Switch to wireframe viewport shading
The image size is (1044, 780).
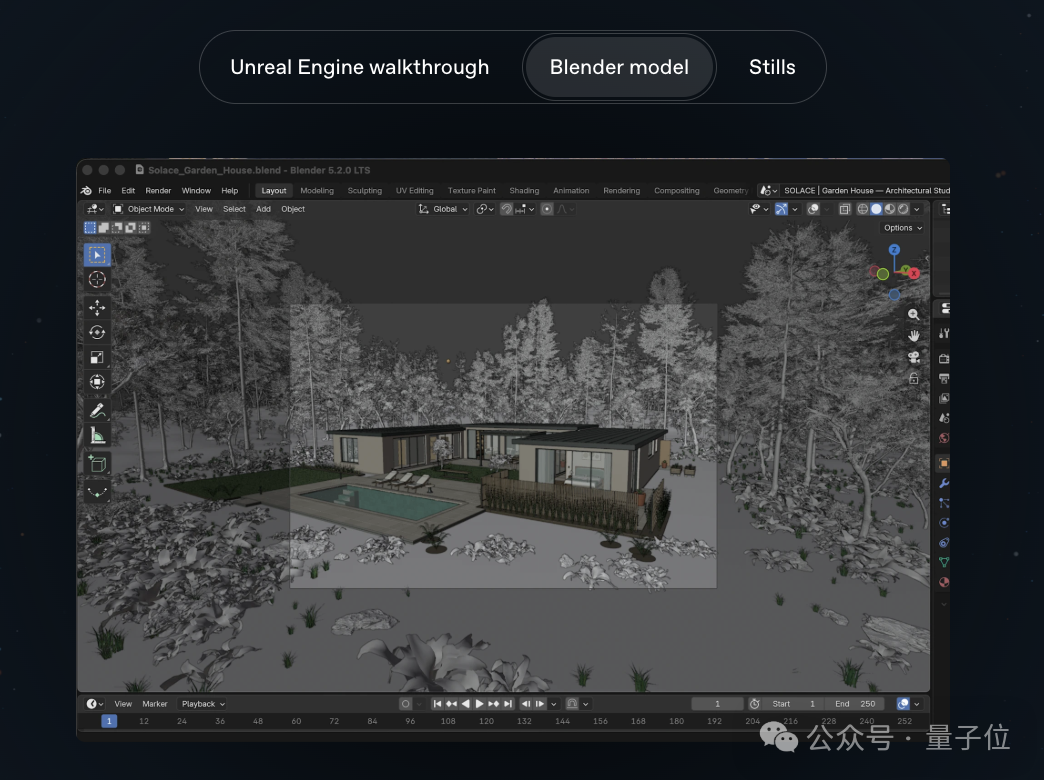click(862, 209)
